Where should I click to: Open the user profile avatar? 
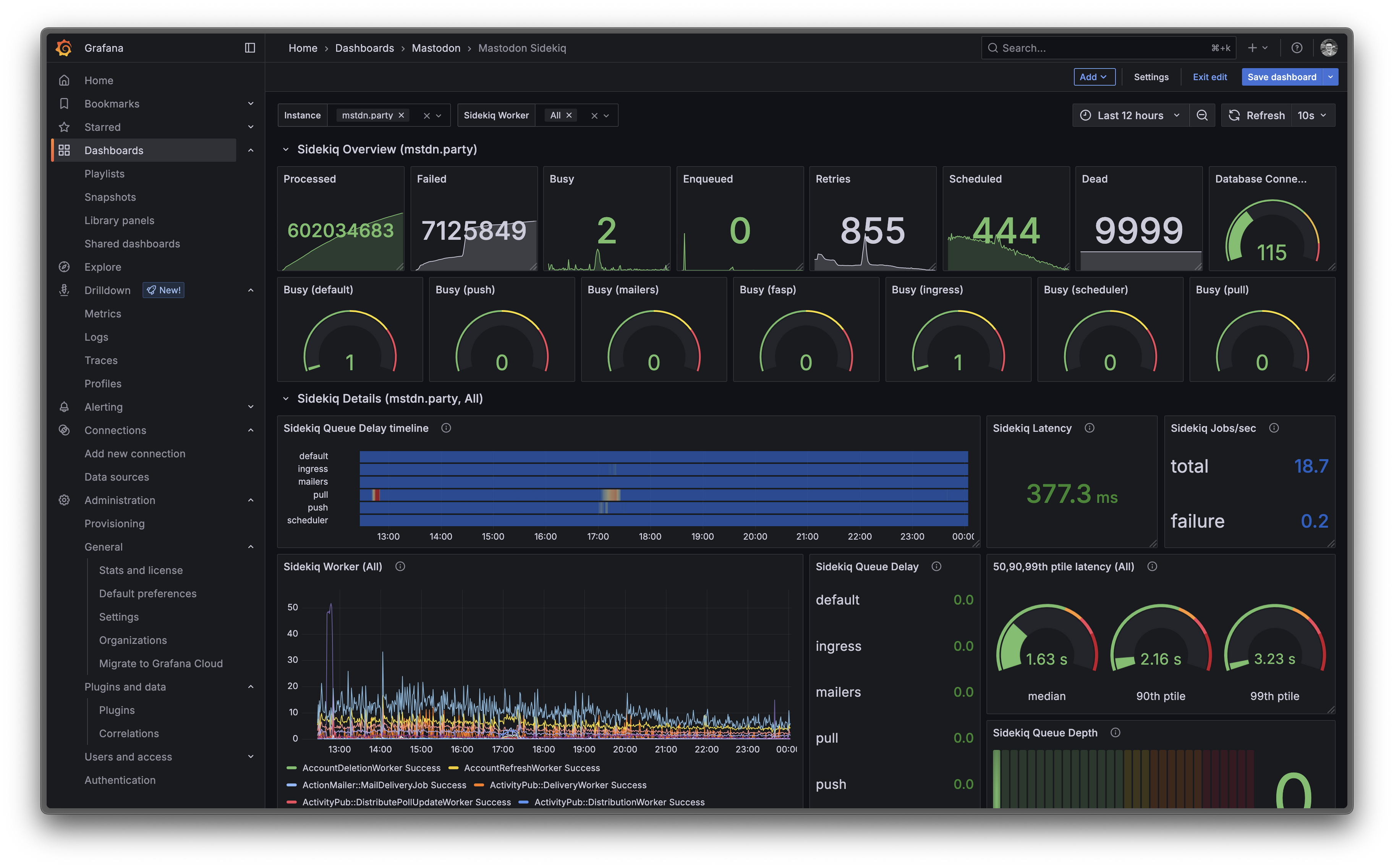tap(1329, 48)
